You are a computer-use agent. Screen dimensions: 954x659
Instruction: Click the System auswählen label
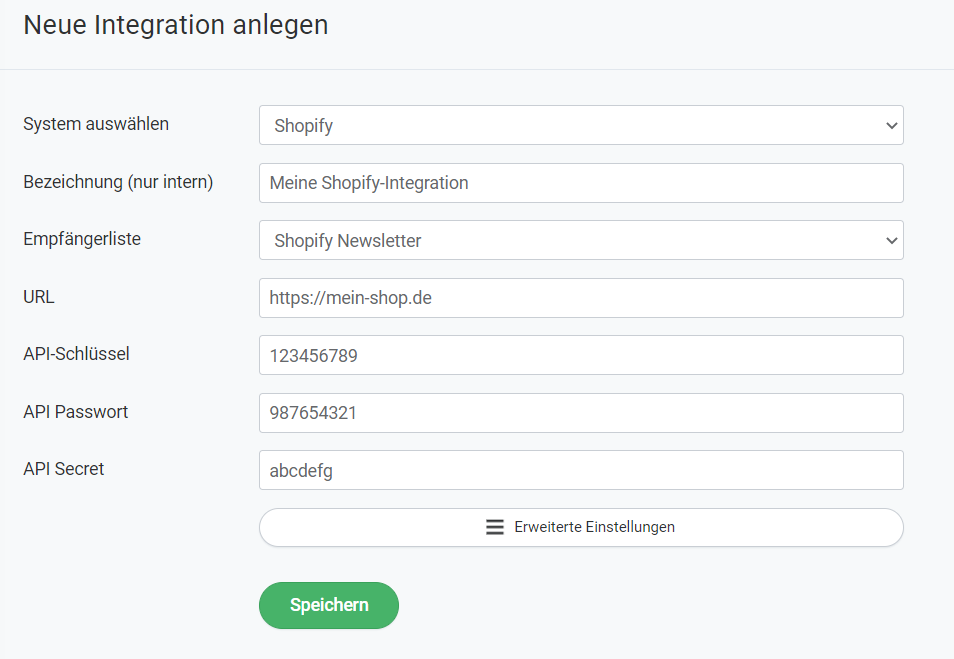coord(96,124)
